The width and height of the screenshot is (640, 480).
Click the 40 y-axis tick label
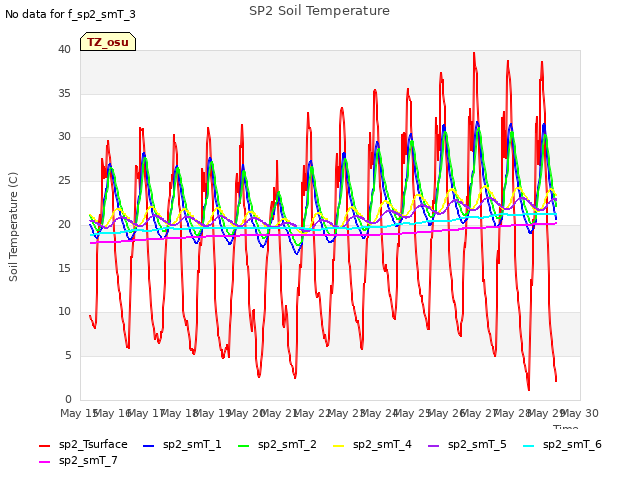(x=64, y=49)
